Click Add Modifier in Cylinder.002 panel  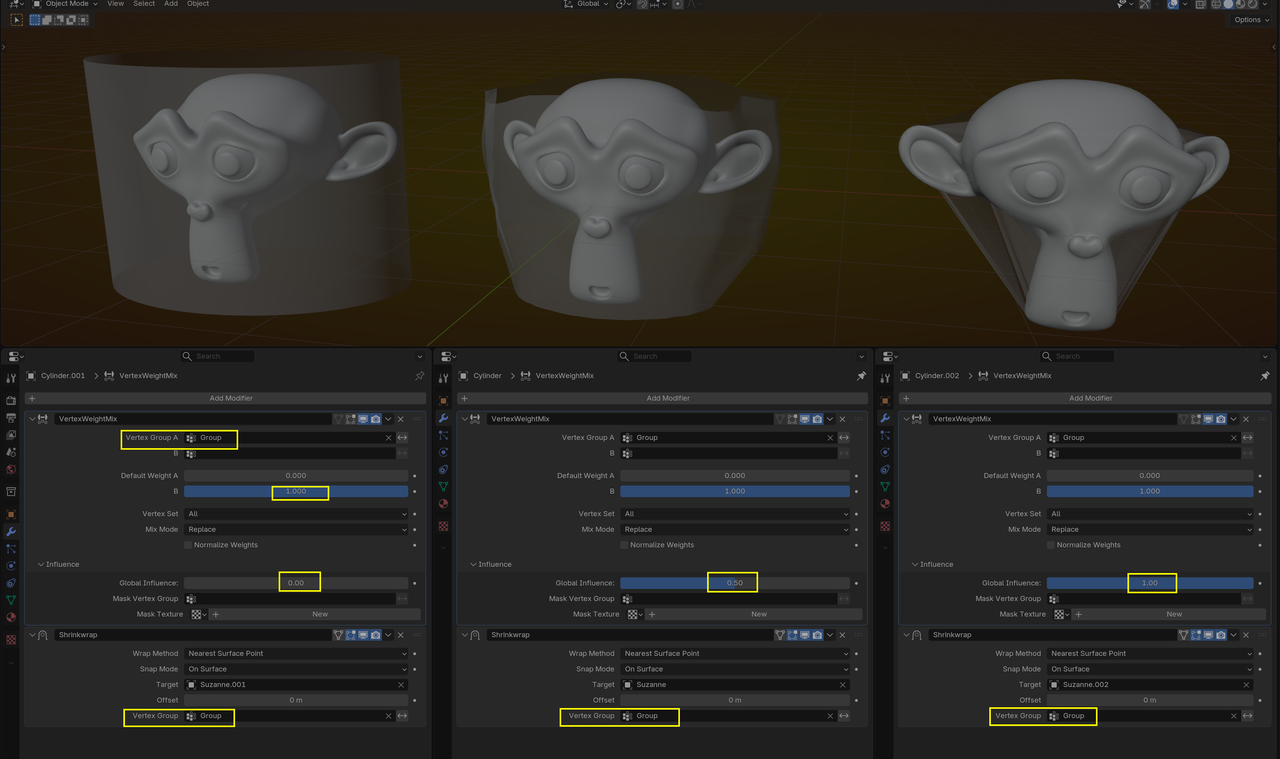pyautogui.click(x=1090, y=398)
